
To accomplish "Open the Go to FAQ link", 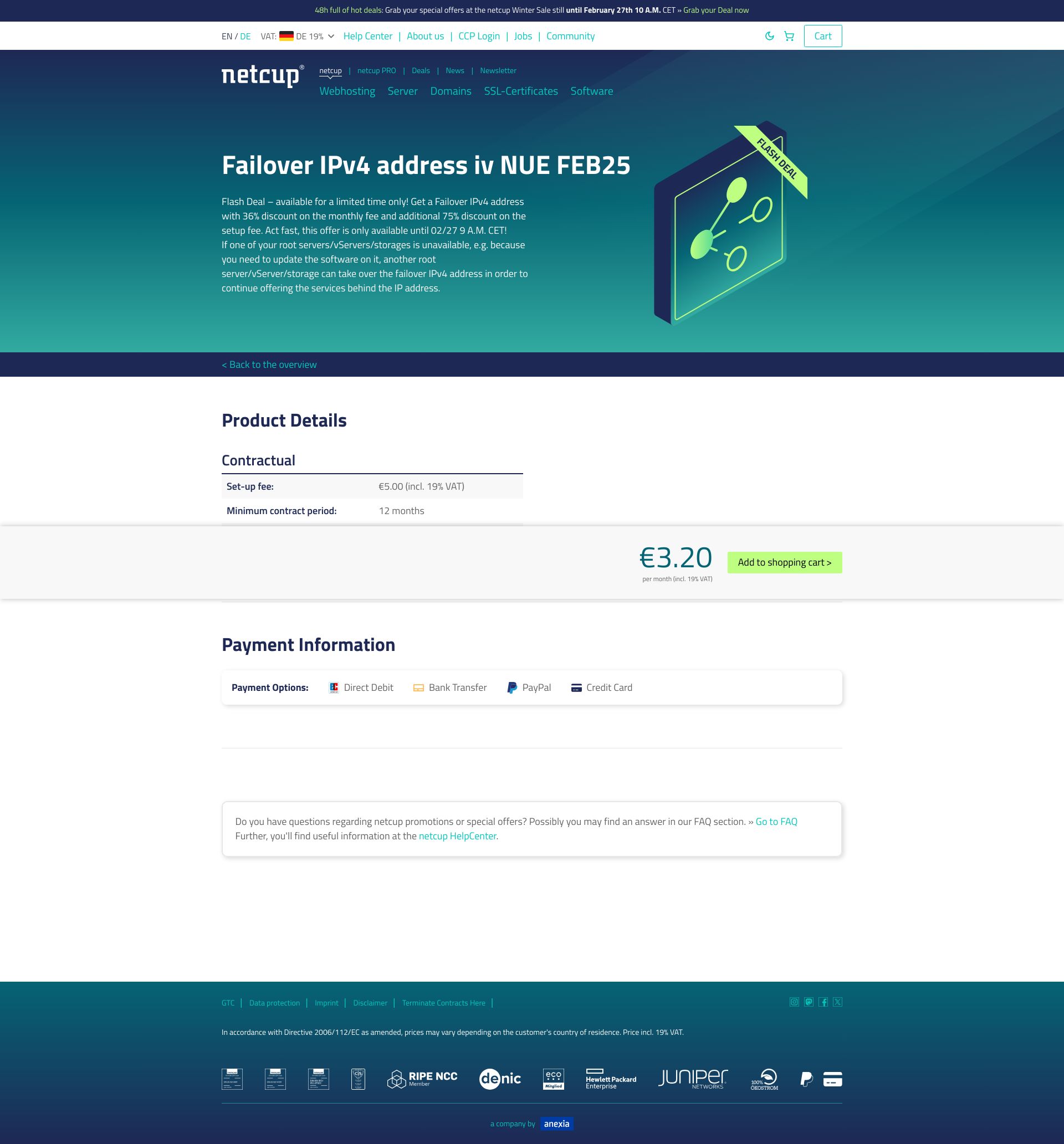I will point(776,822).
